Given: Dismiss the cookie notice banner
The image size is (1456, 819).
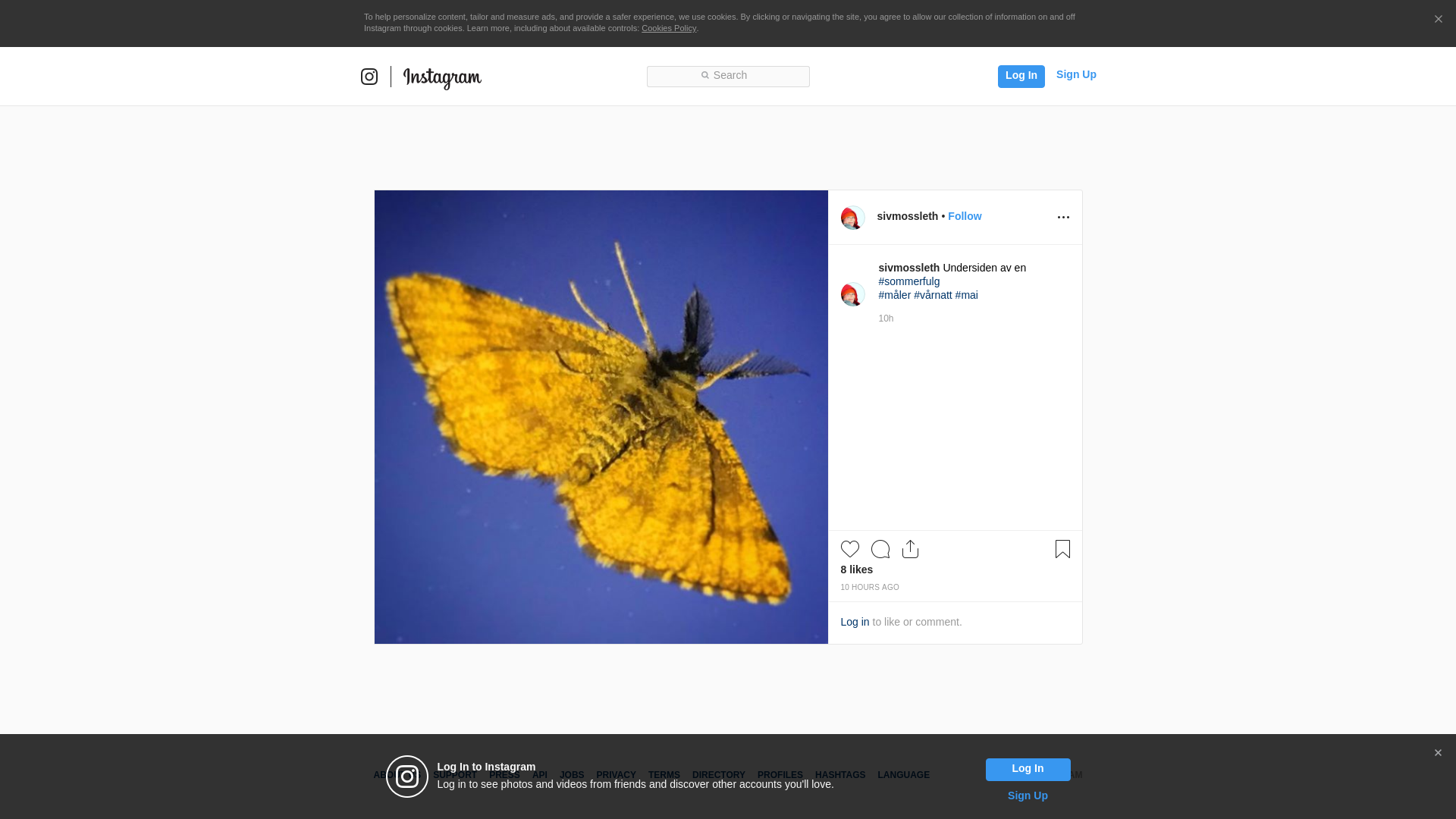Looking at the screenshot, I should click(1438, 20).
